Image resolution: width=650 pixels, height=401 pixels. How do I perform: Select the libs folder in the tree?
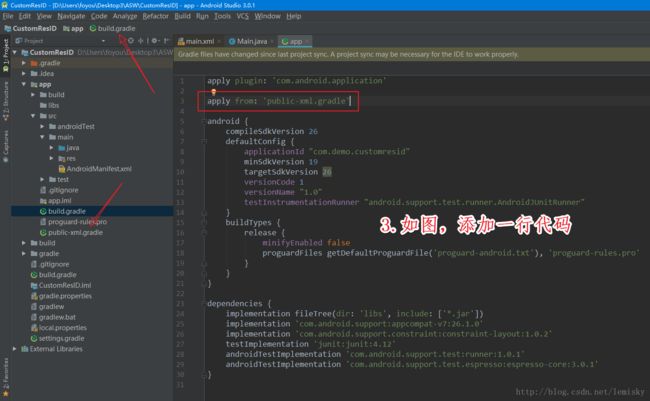tap(49, 105)
